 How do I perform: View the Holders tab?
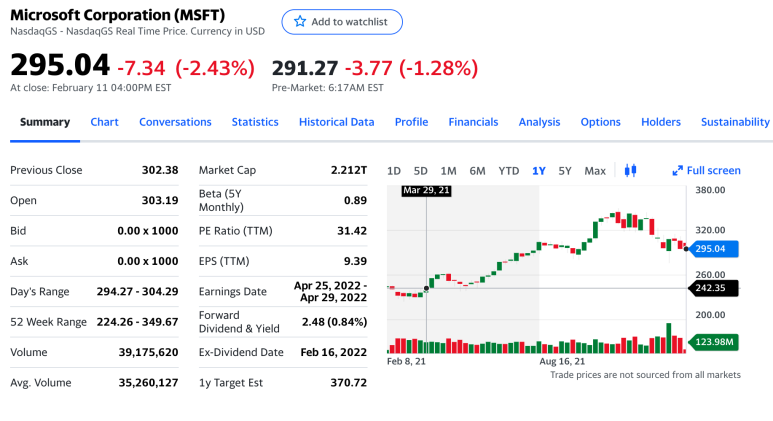661,122
